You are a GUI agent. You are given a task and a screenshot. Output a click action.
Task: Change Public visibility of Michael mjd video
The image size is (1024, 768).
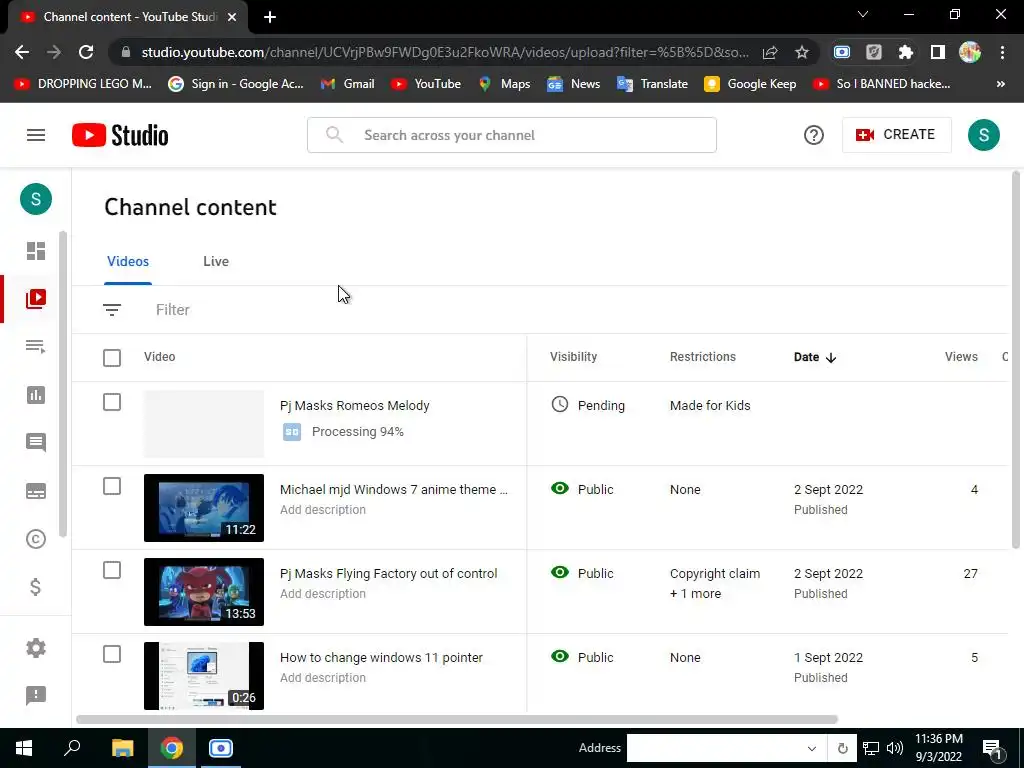click(x=582, y=489)
